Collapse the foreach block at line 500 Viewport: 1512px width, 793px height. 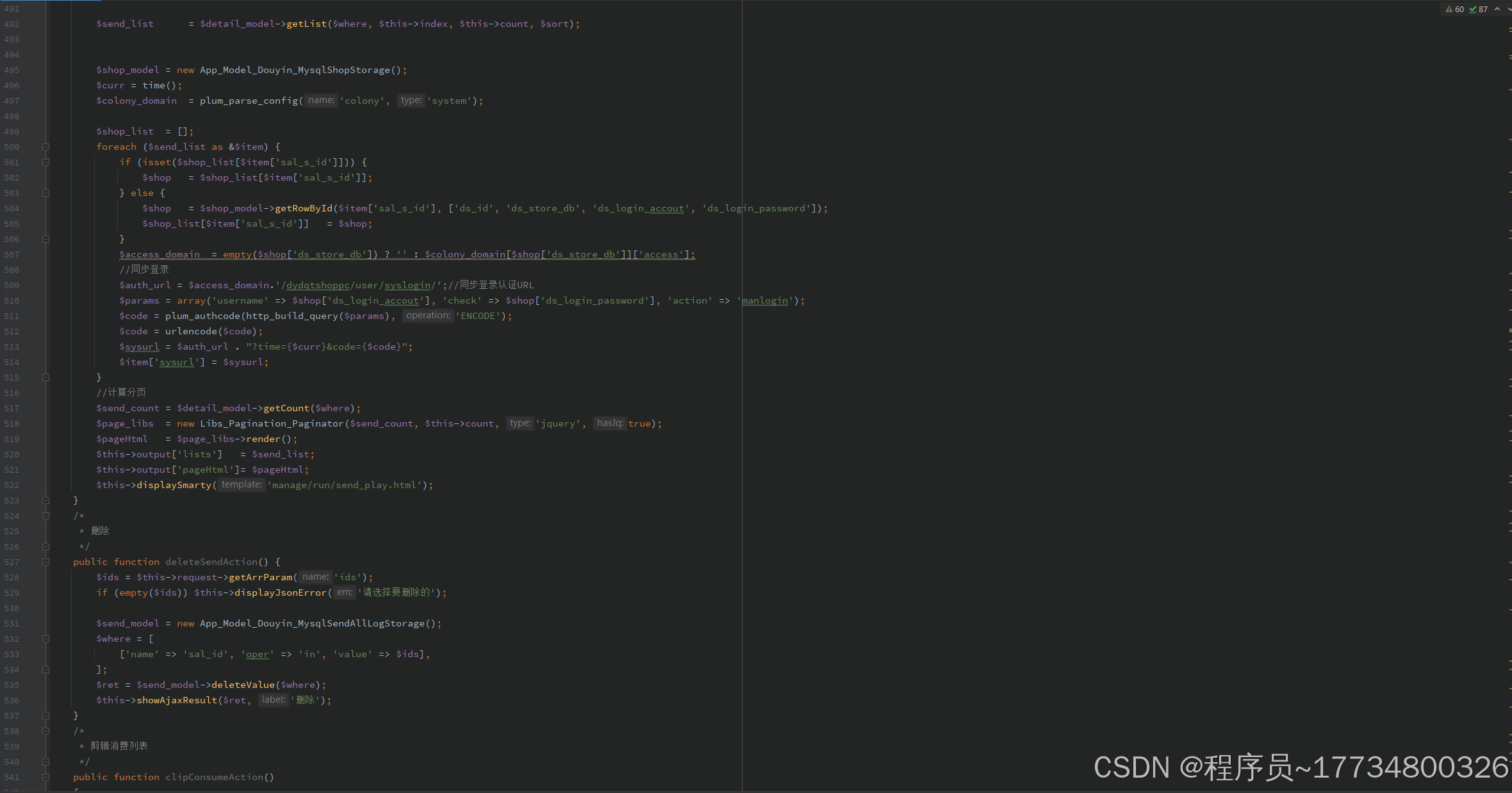(x=45, y=147)
